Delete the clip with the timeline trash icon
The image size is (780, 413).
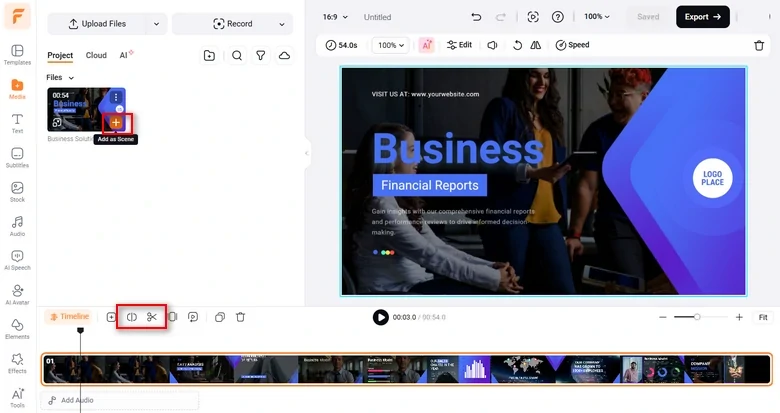coord(240,317)
